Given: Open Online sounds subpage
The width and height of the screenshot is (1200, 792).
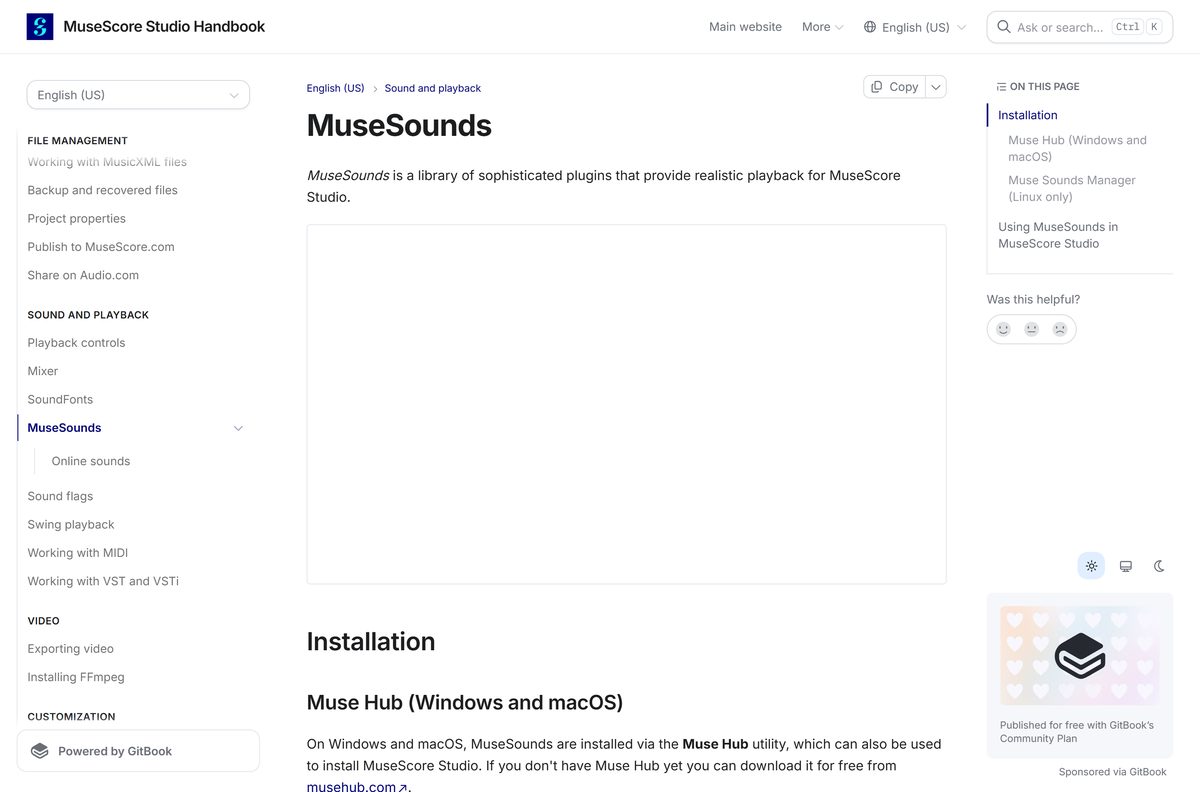Looking at the screenshot, I should pyautogui.click(x=91, y=461).
